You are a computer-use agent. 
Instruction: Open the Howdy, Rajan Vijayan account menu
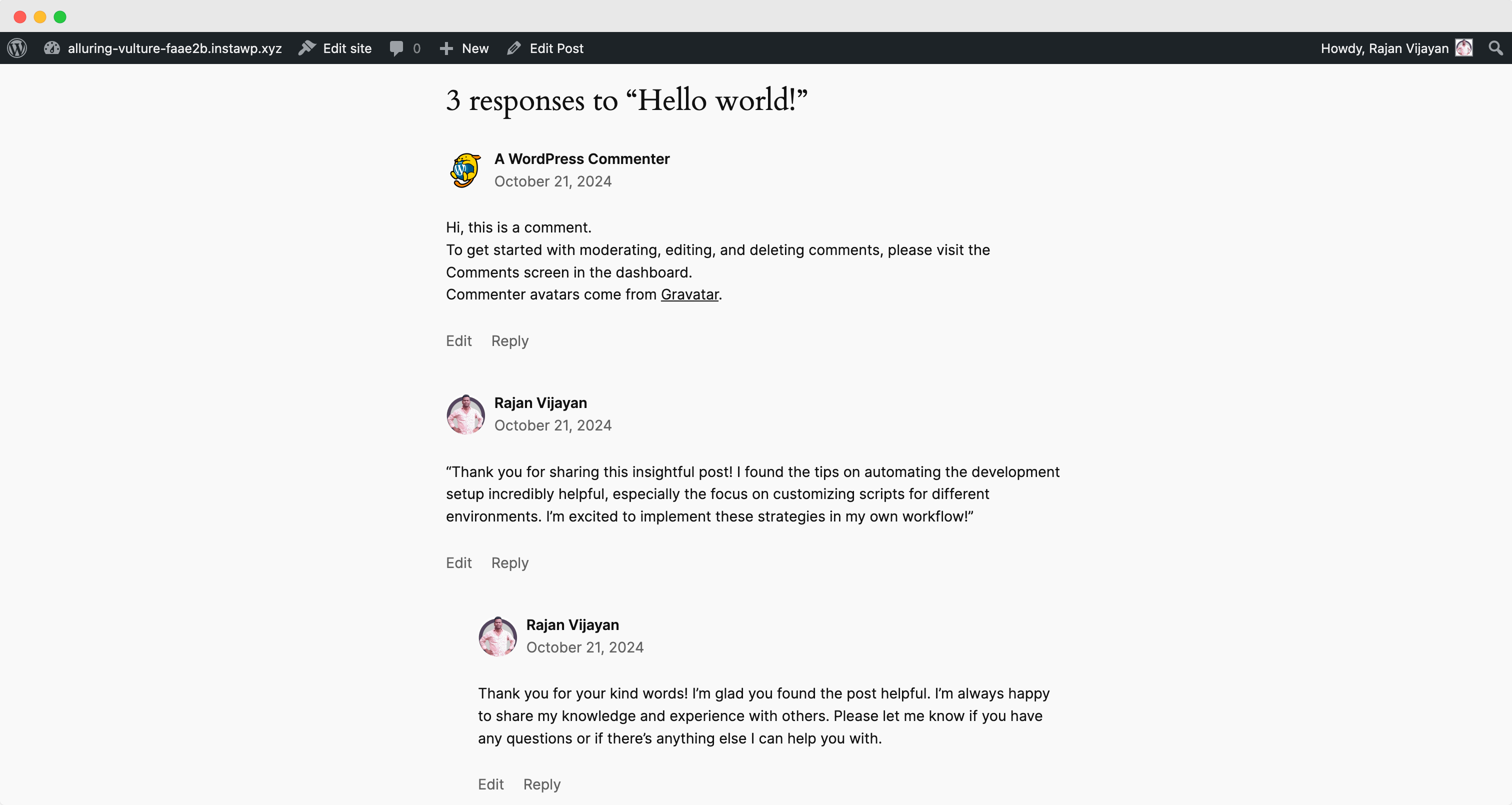point(1384,48)
